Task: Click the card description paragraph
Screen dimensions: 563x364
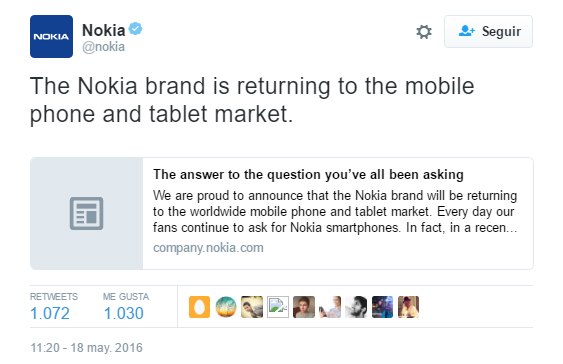Action: pos(335,211)
